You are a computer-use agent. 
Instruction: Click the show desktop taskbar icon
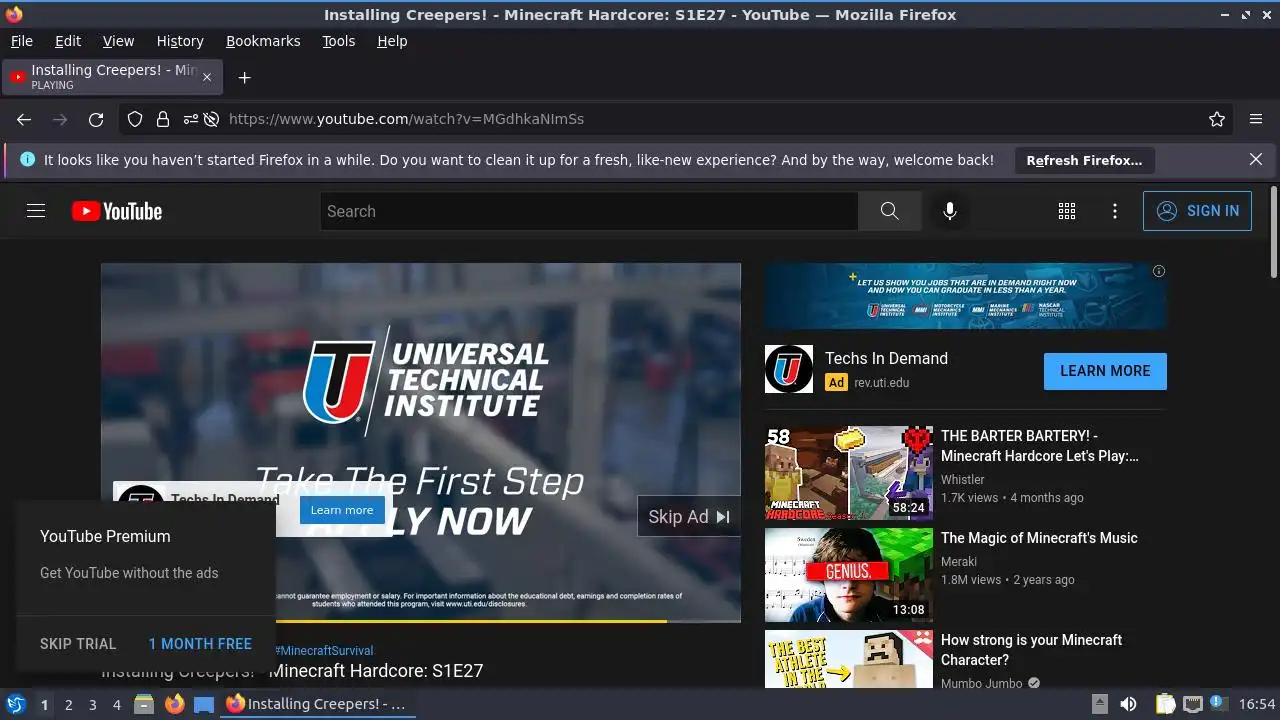(x=204, y=704)
